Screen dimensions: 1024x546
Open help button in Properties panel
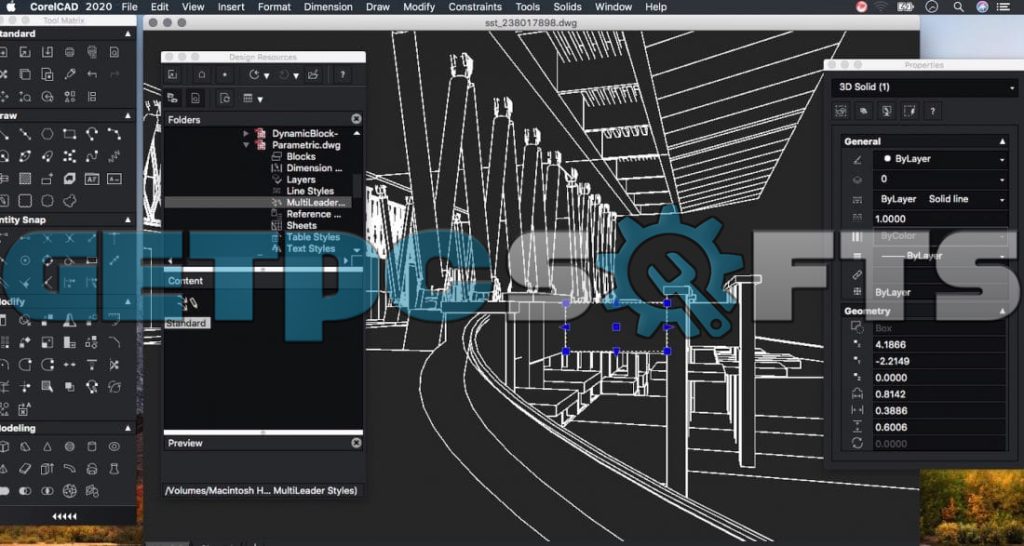coord(933,111)
